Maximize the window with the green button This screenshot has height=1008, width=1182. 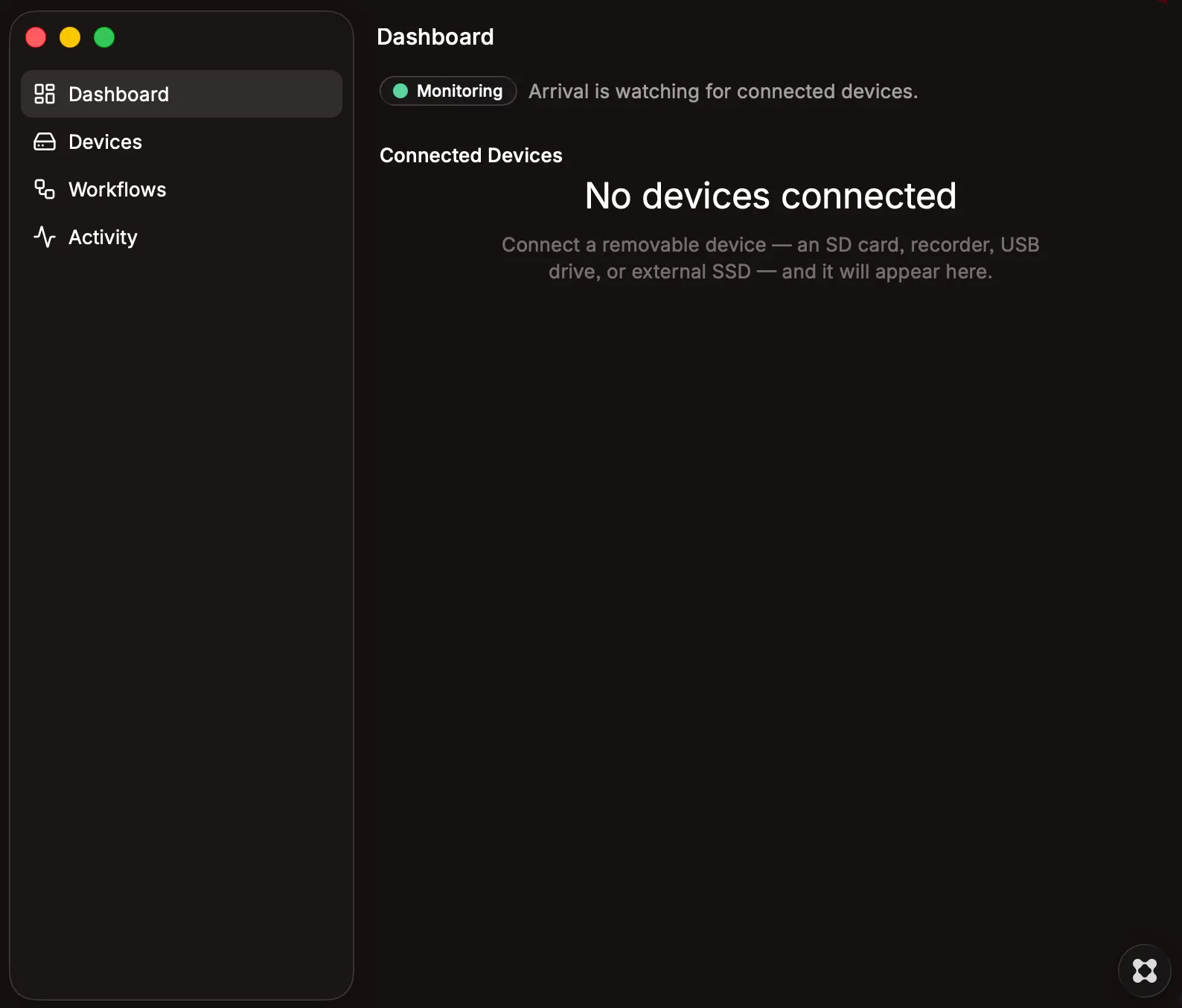coord(104,37)
